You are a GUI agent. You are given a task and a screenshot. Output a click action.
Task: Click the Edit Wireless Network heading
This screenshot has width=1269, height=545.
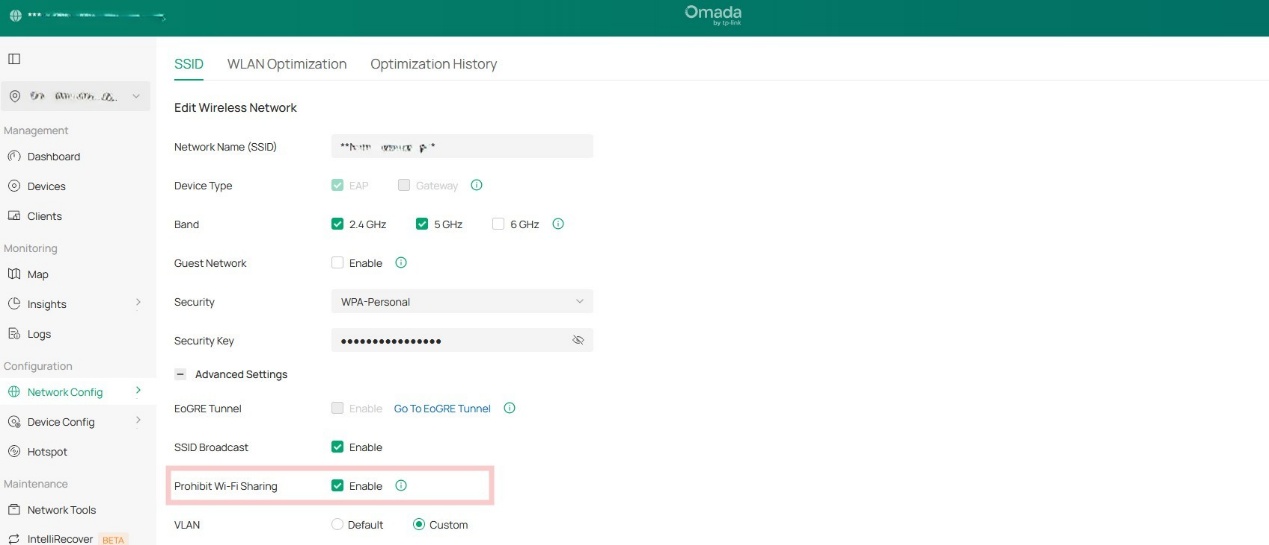236,108
